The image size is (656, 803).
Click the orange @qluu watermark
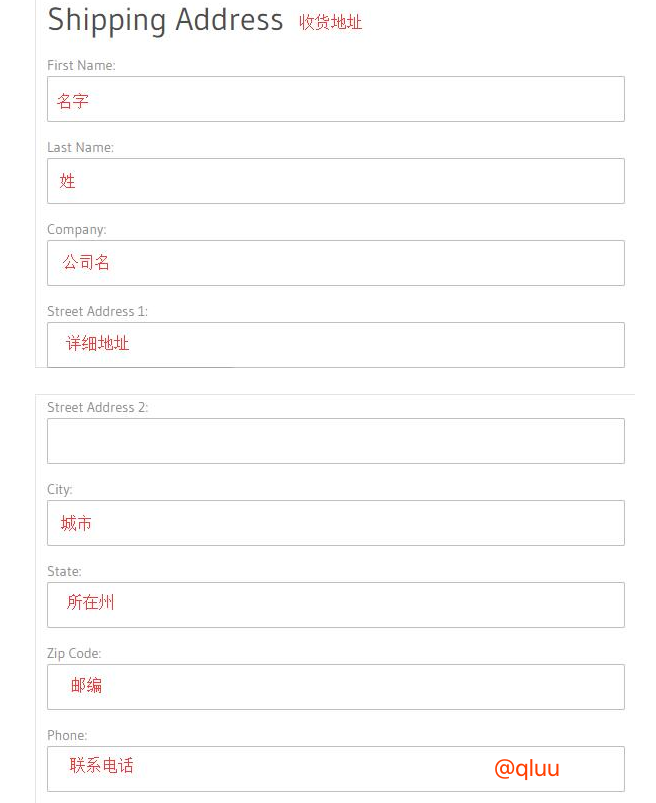point(527,768)
